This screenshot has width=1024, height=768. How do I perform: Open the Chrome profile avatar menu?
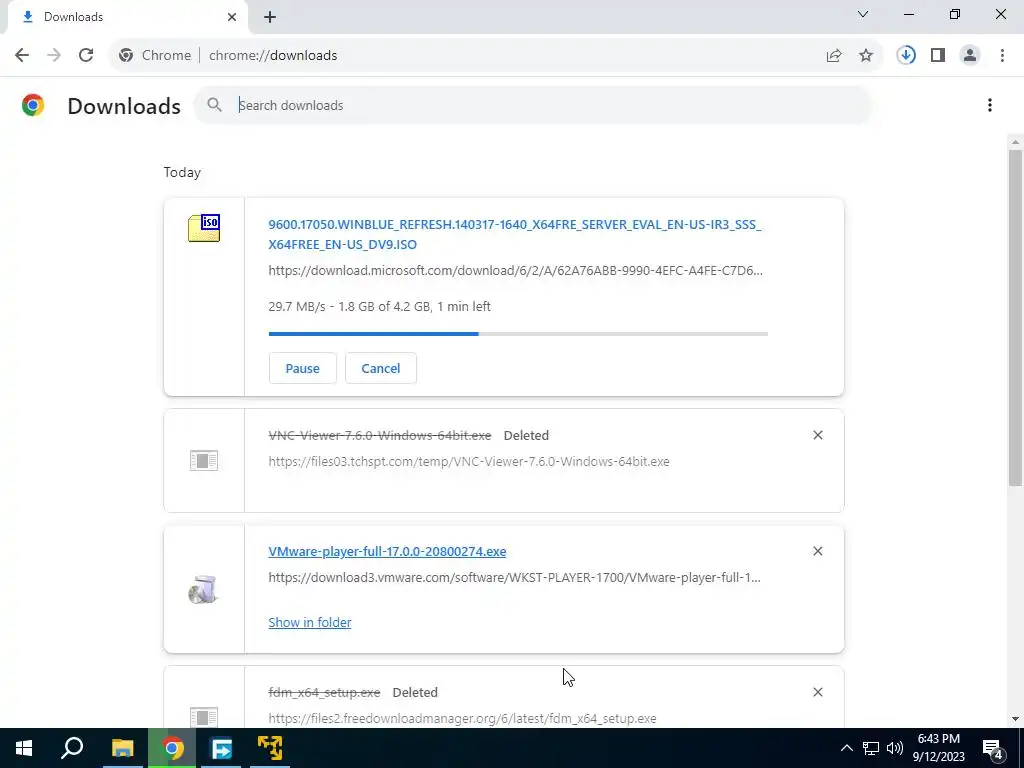click(x=970, y=56)
